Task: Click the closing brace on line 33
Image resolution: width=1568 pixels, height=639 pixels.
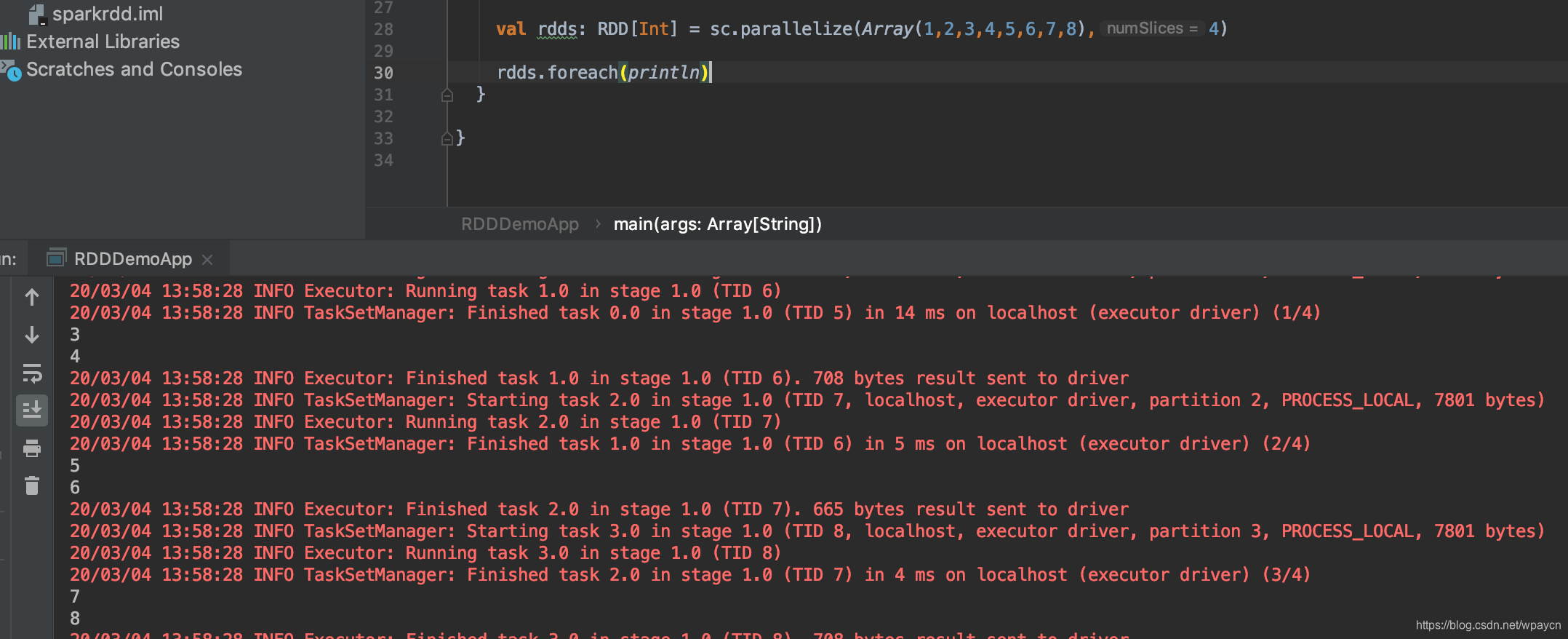Action: 460,138
